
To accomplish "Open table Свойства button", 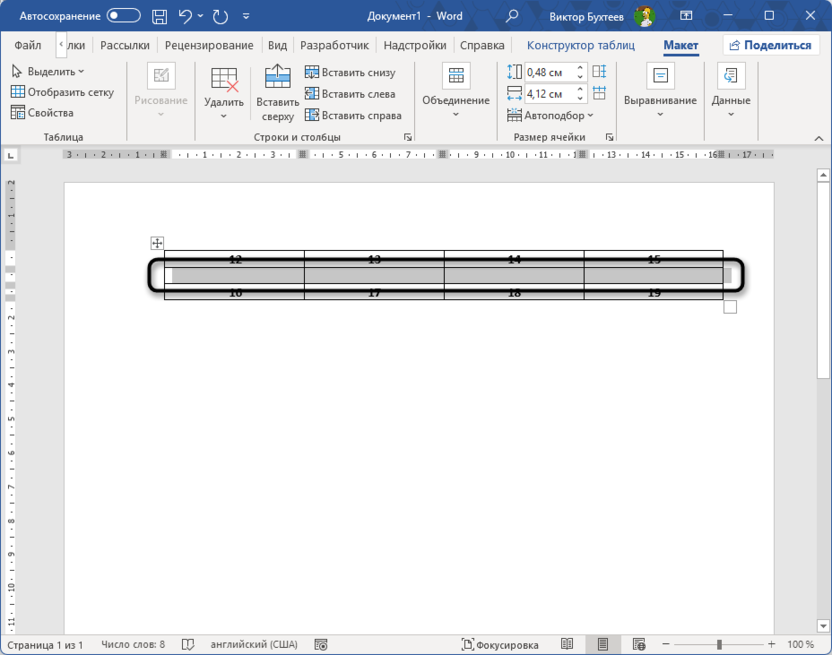I will 42,113.
